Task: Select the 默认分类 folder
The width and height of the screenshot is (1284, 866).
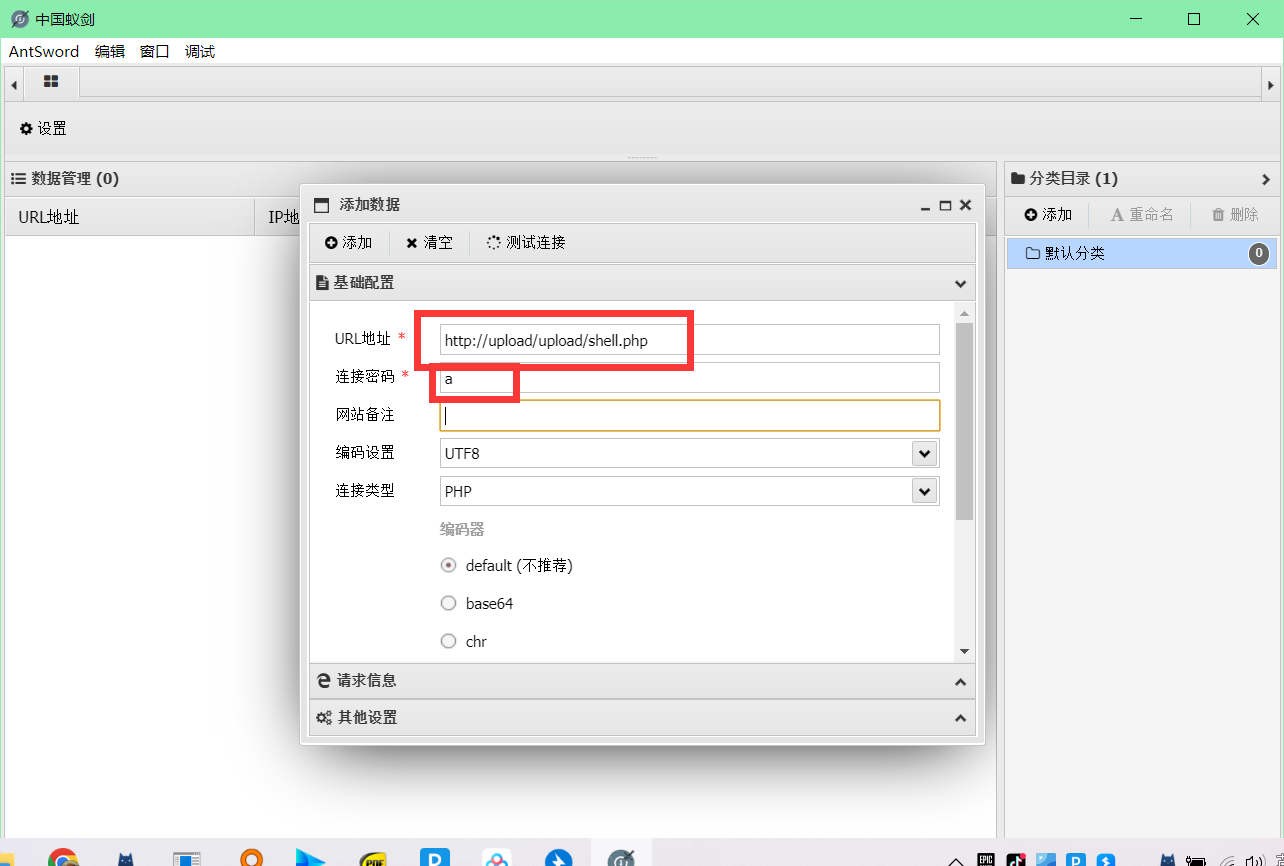Action: tap(1074, 254)
